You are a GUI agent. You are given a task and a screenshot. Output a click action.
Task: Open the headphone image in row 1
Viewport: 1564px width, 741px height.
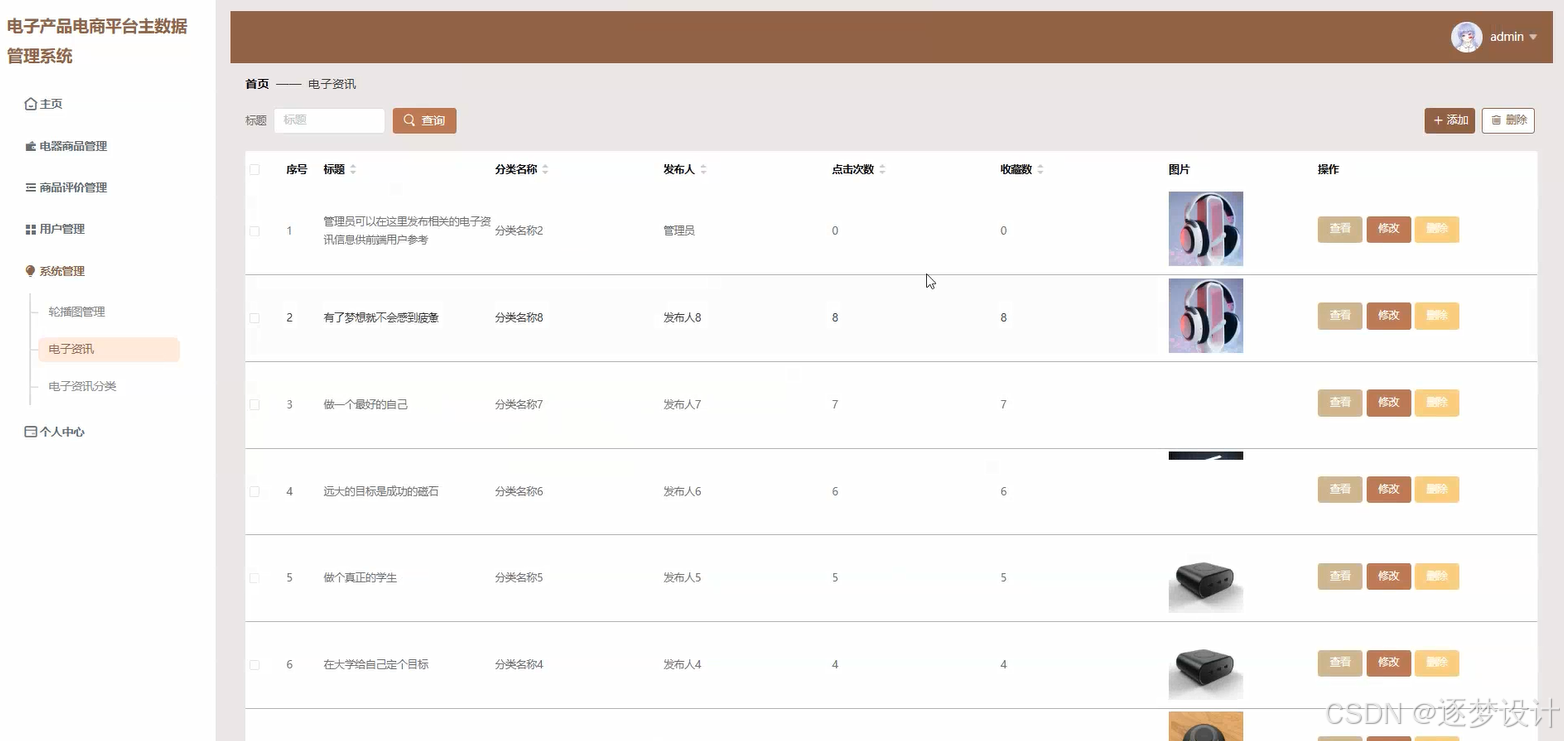[x=1206, y=229]
